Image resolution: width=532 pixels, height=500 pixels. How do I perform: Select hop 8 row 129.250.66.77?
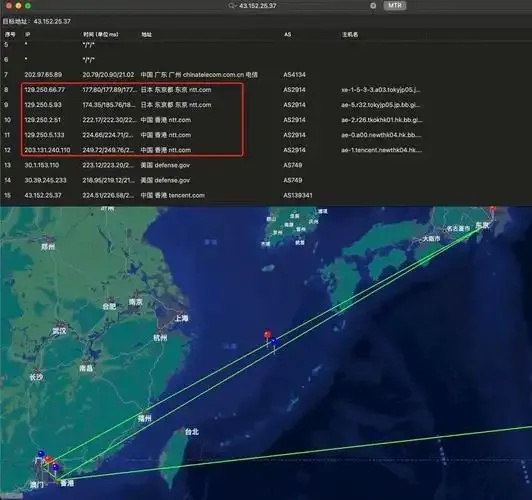click(266, 90)
